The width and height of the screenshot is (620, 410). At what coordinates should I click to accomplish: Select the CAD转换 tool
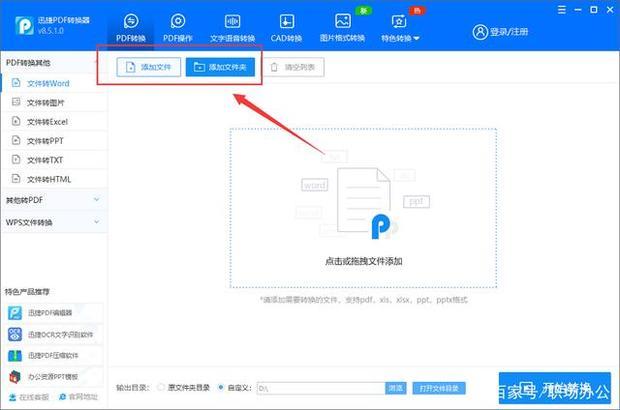click(287, 27)
